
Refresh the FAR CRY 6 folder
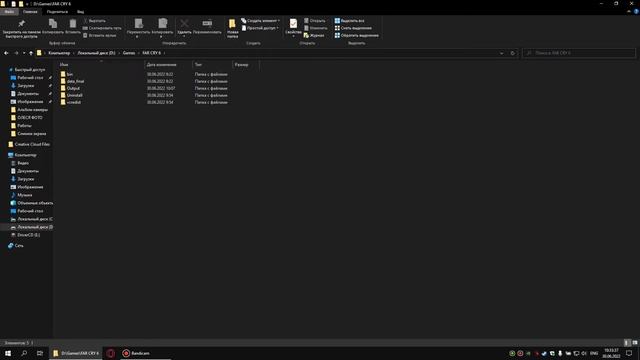pyautogui.click(x=513, y=53)
